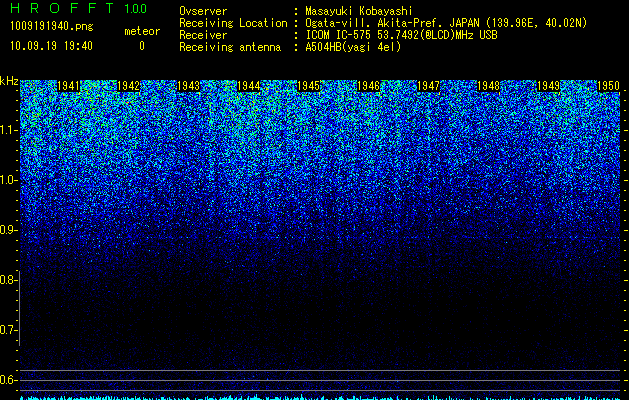Click the observer name Masayuki Kobayashi
629x400 pixels.
point(359,11)
